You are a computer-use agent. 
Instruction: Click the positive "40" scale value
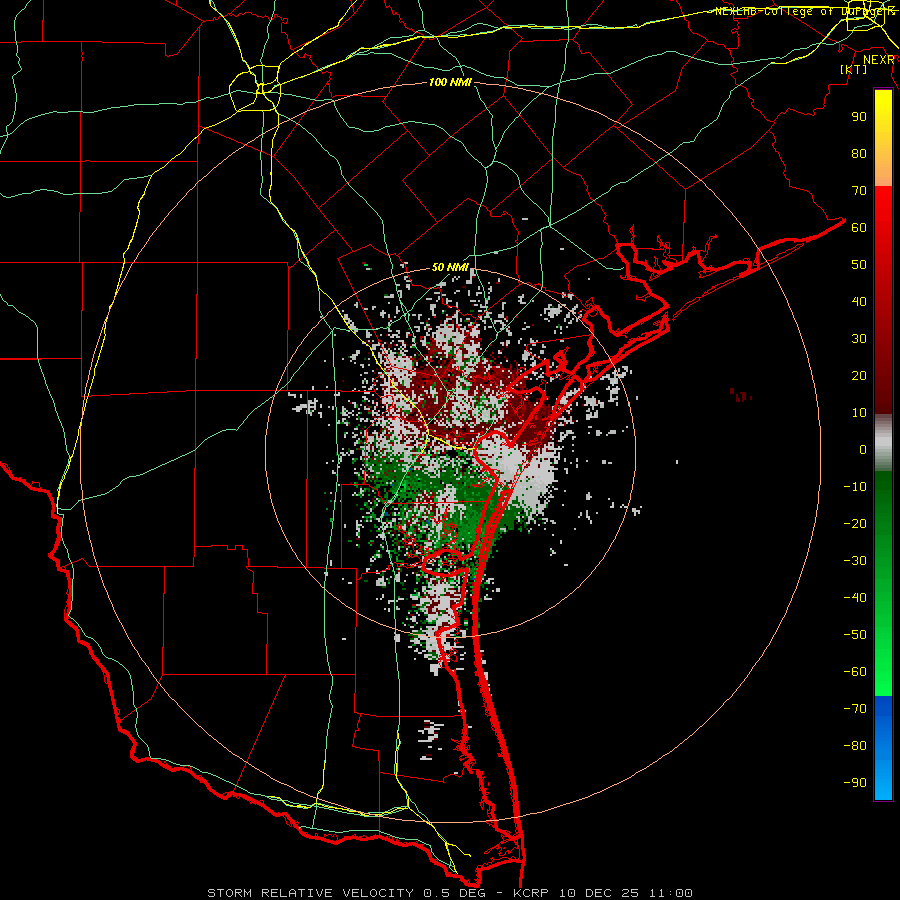pos(859,301)
